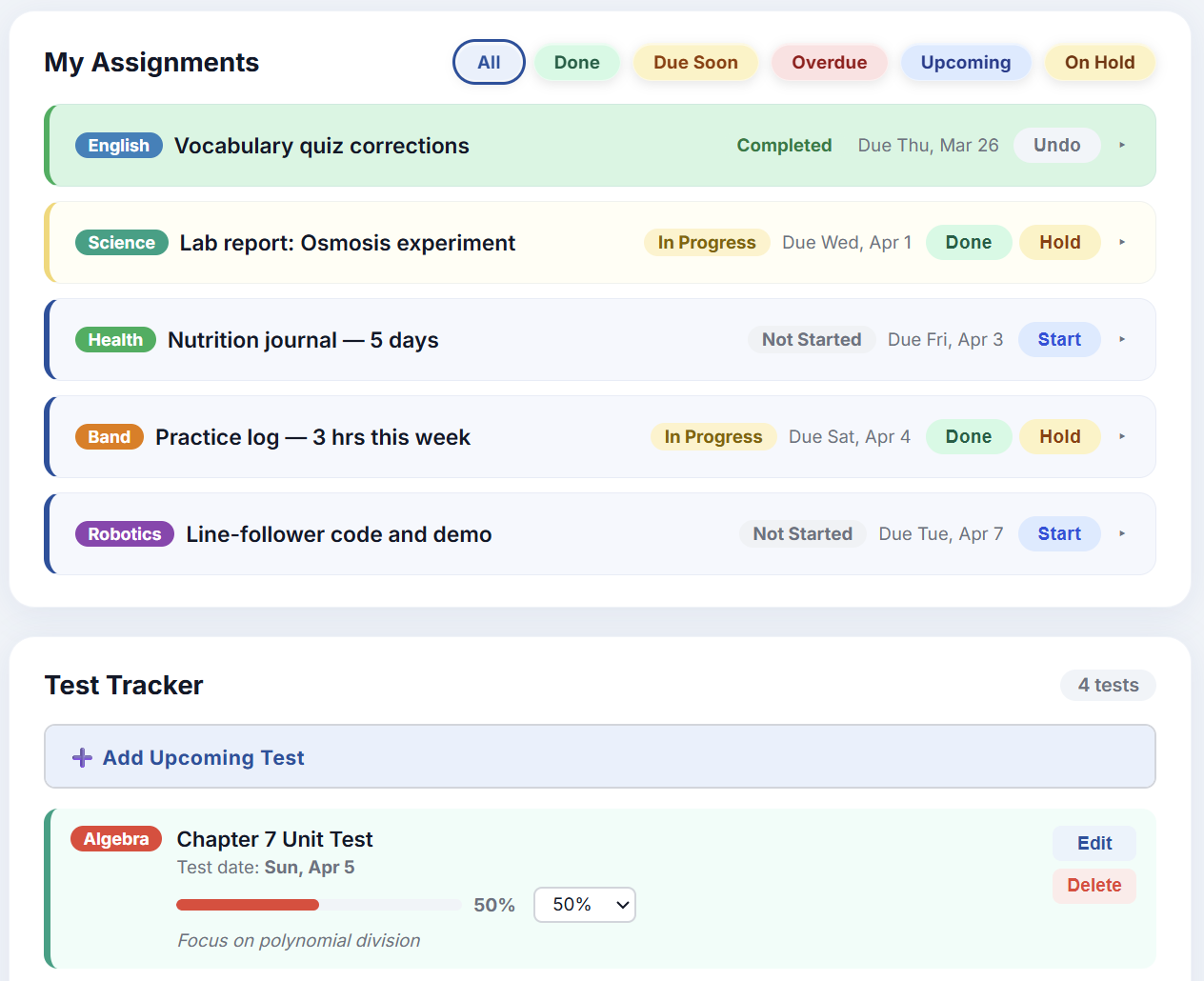Click the Band badge on the practice log
The width and height of the screenshot is (1204, 981).
pos(109,436)
